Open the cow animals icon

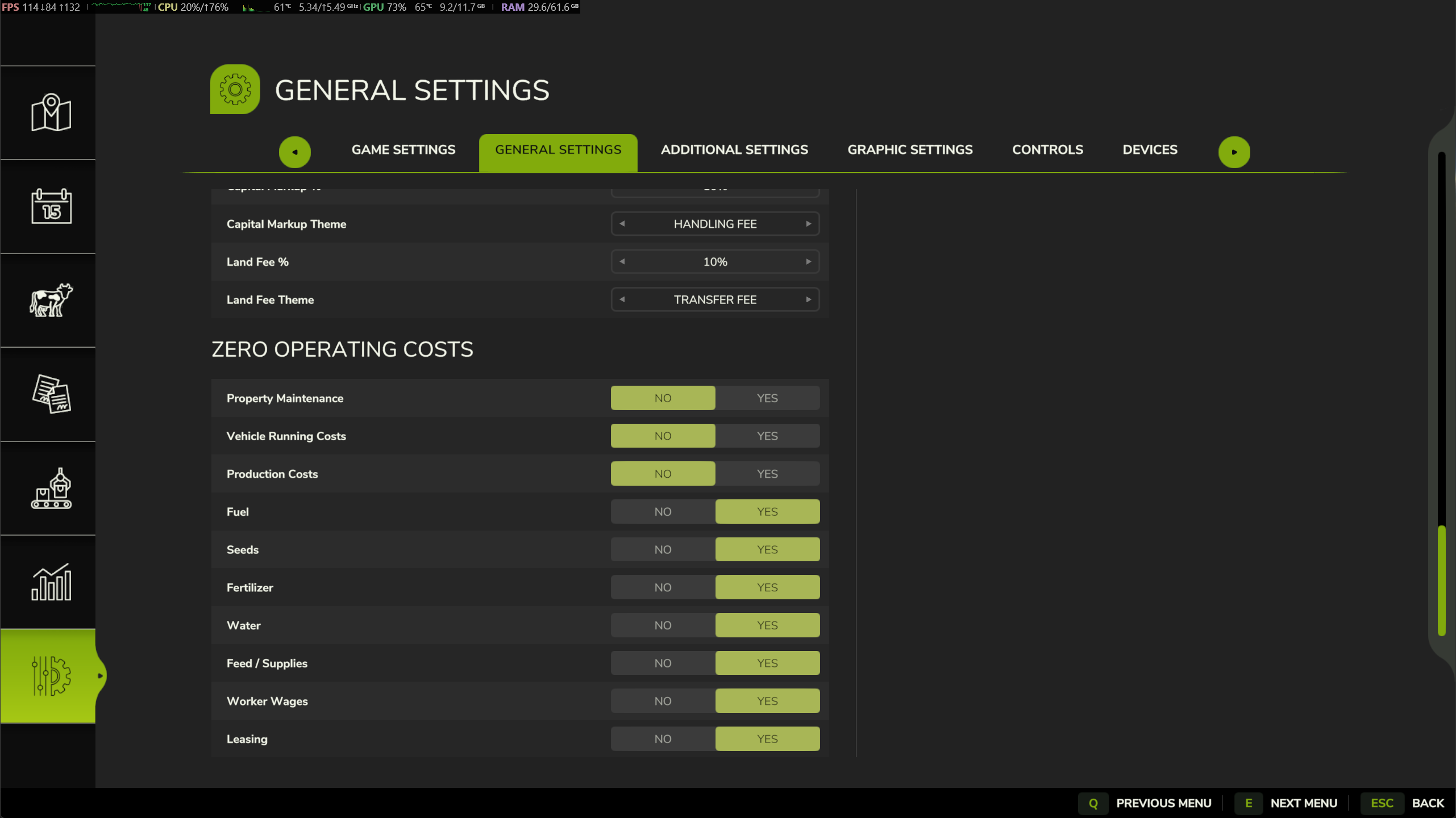click(x=51, y=300)
